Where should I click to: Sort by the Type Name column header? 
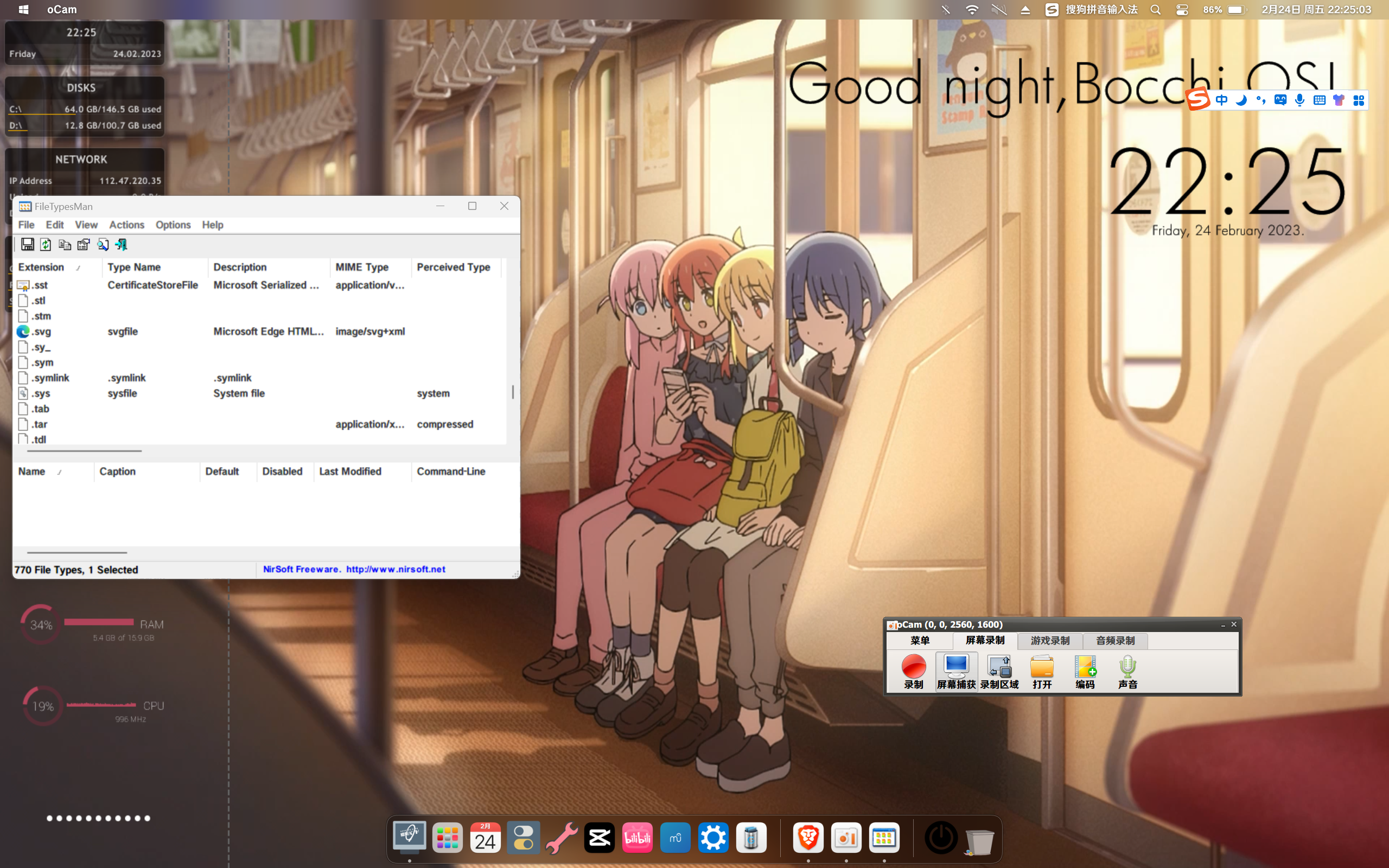click(155, 267)
